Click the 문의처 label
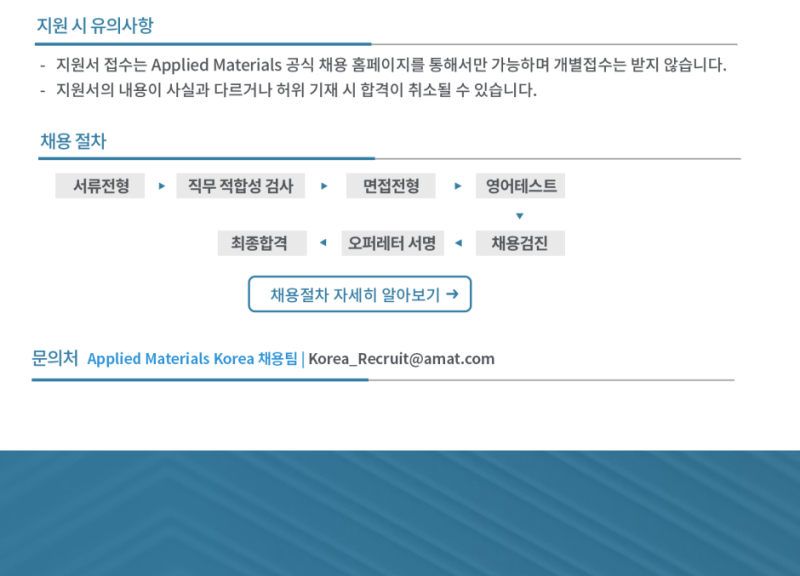This screenshot has height=576, width=800. pyautogui.click(x=55, y=358)
